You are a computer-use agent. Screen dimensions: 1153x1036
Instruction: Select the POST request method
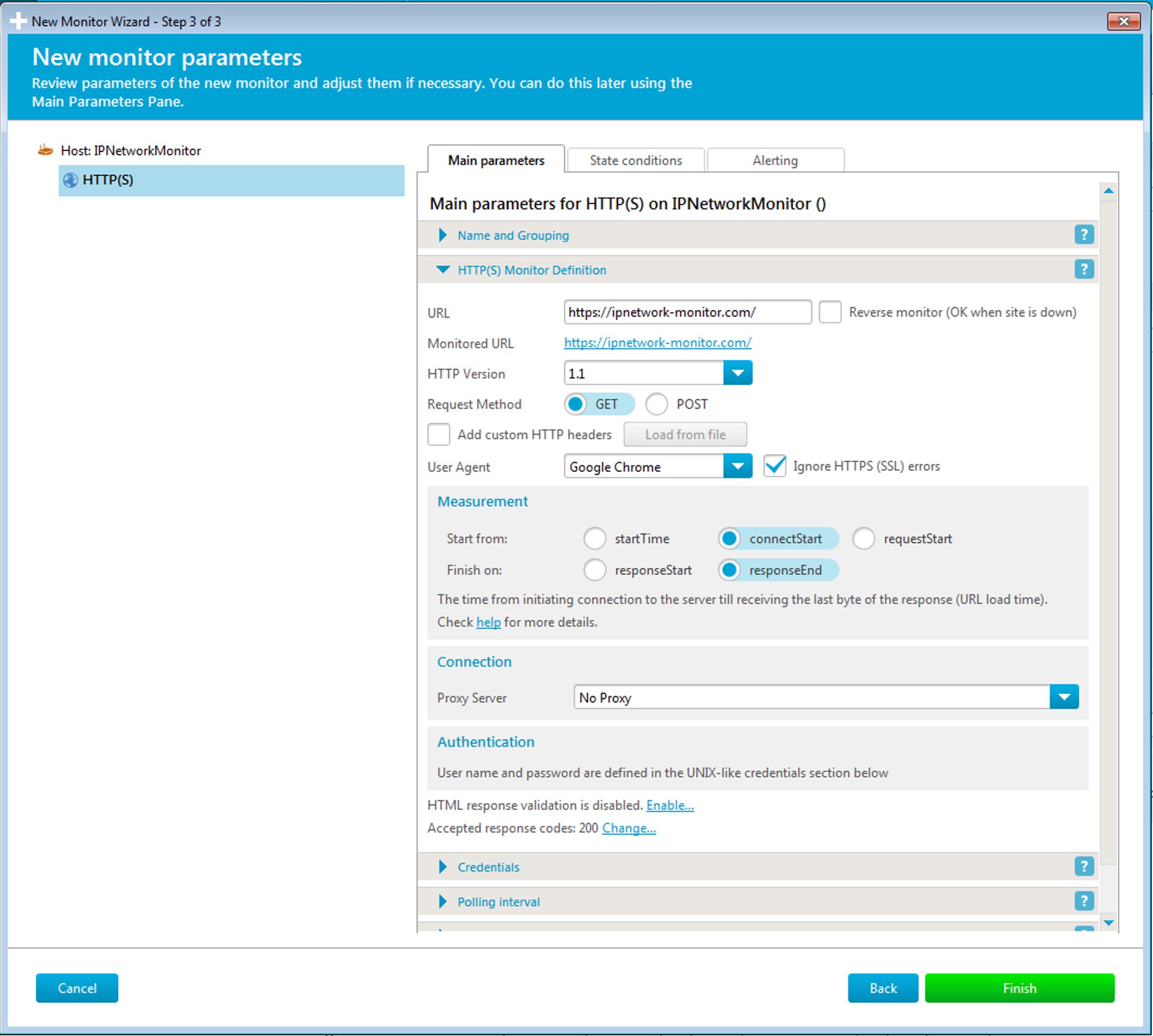tap(677, 404)
